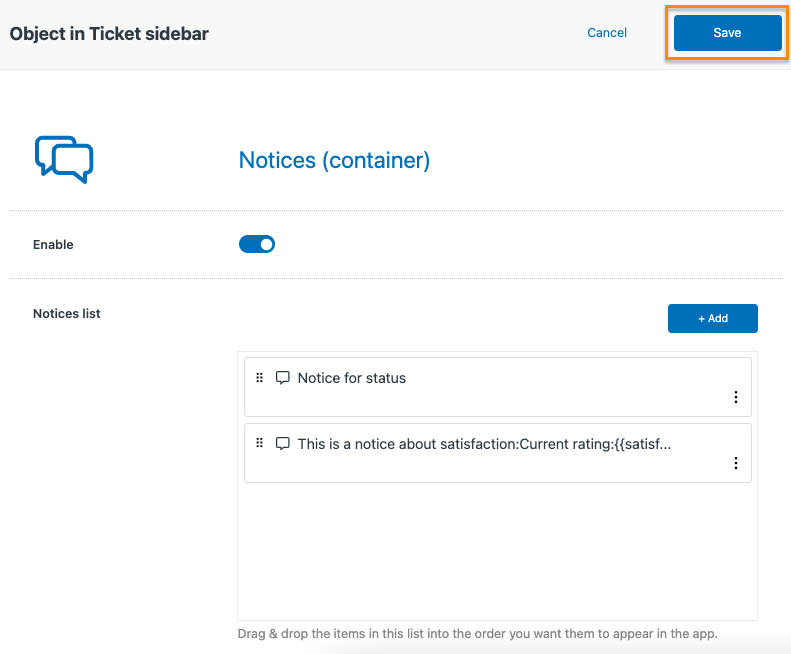791x654 pixels.
Task: Click the comment icon beside satisfaction notice
Action: 282,444
